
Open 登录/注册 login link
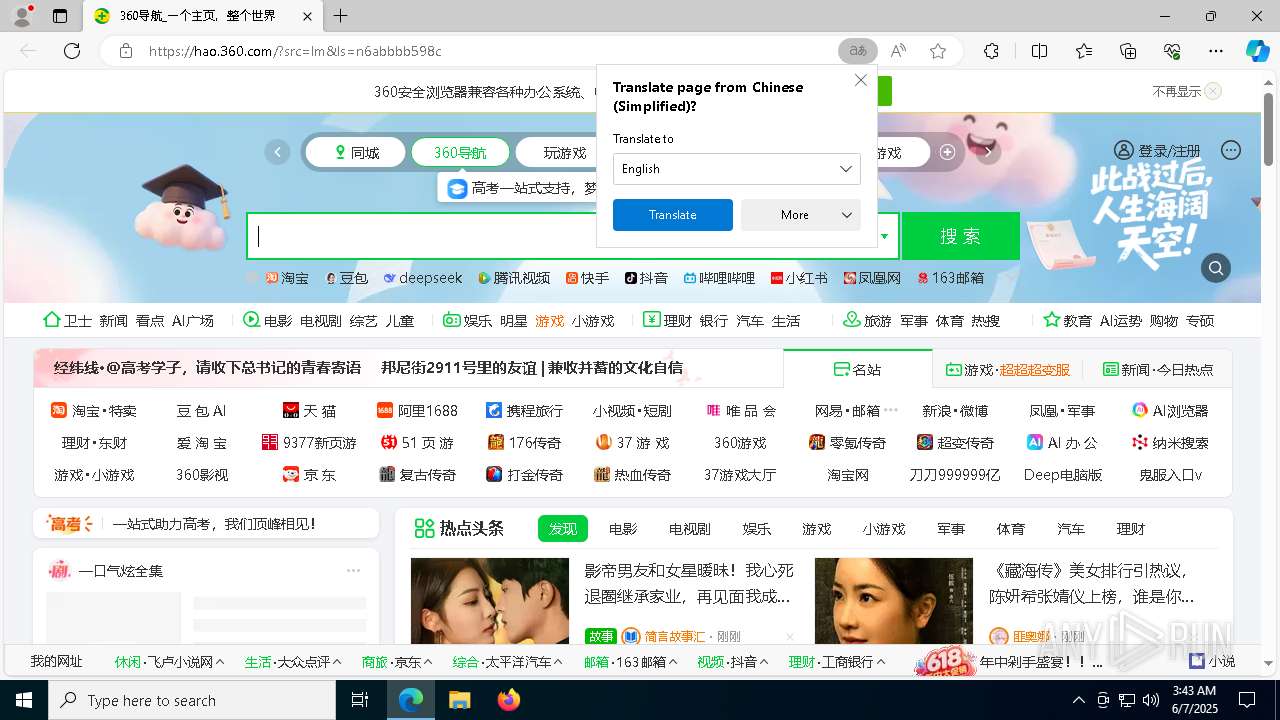click(1158, 150)
